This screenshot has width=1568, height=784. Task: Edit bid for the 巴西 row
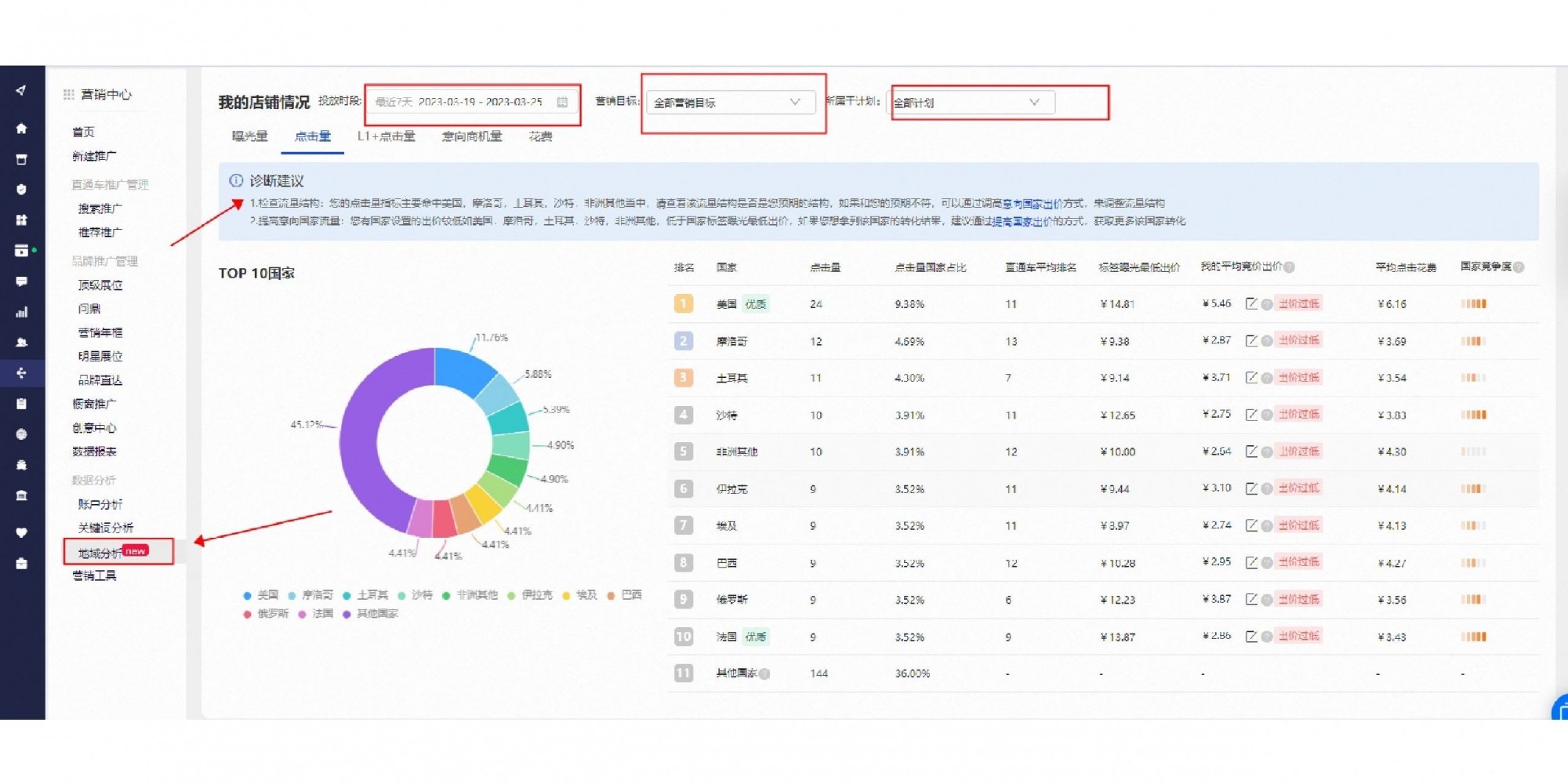[1251, 561]
